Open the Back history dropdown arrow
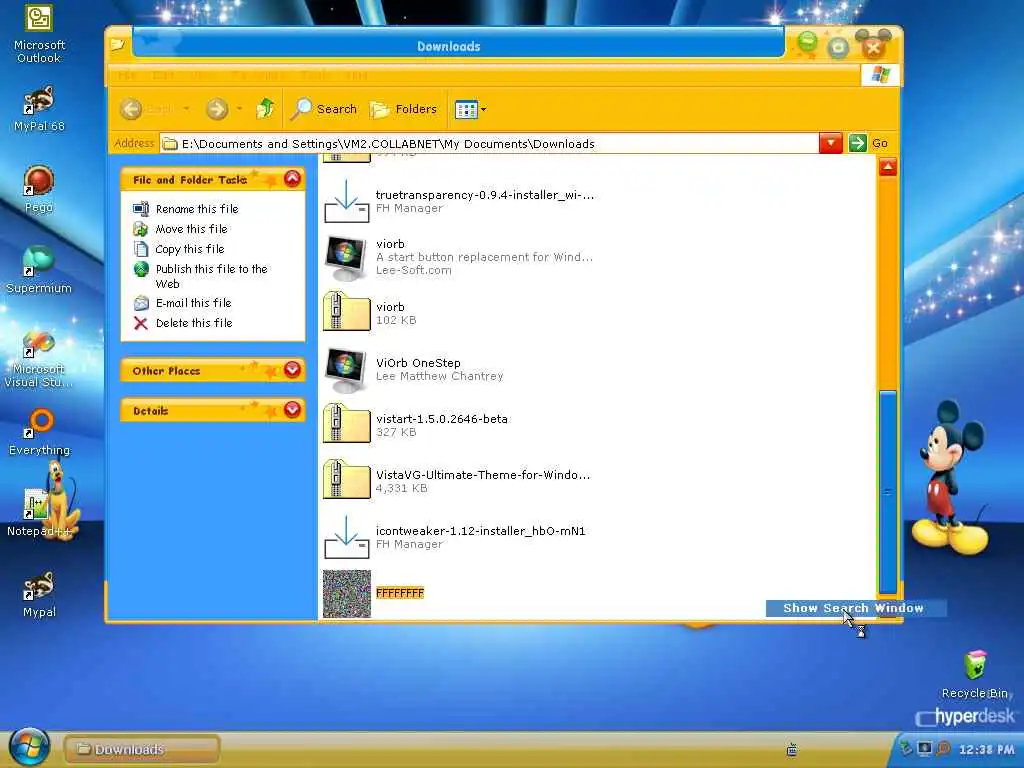Image resolution: width=1024 pixels, height=768 pixels. pyautogui.click(x=186, y=109)
